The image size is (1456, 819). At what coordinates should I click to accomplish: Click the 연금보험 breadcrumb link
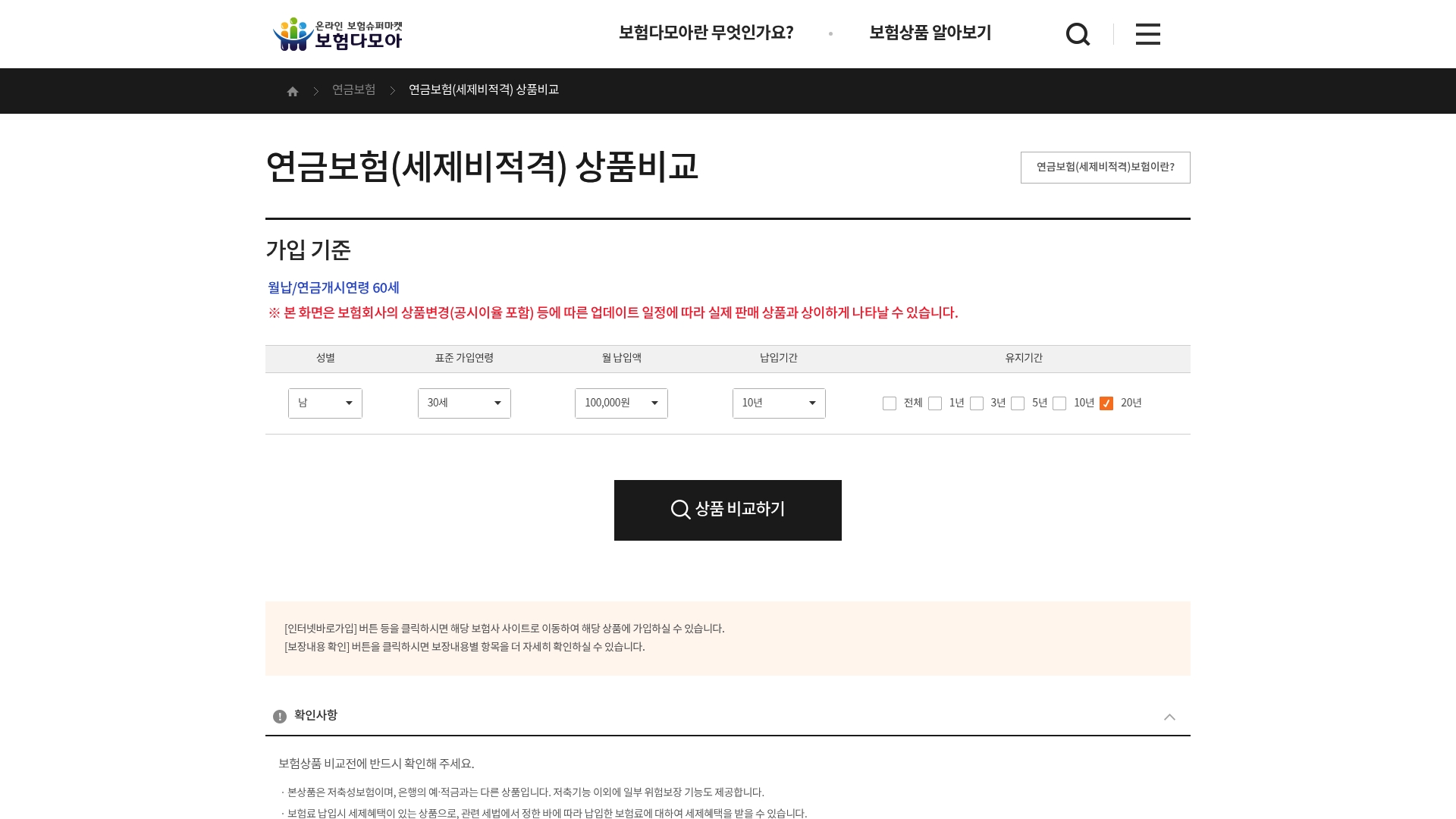353,89
